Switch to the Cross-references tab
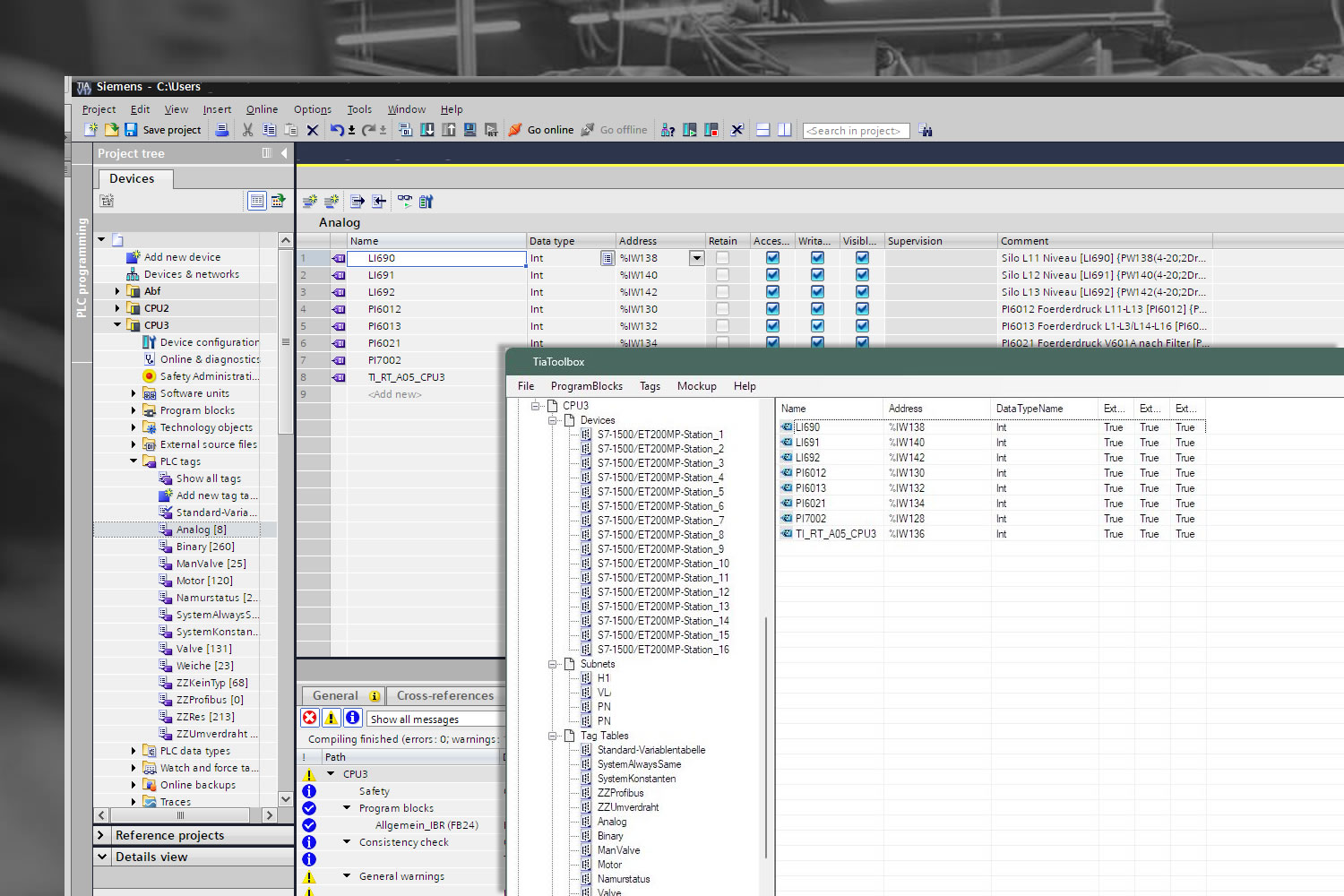This screenshot has width=1344, height=896. [445, 695]
